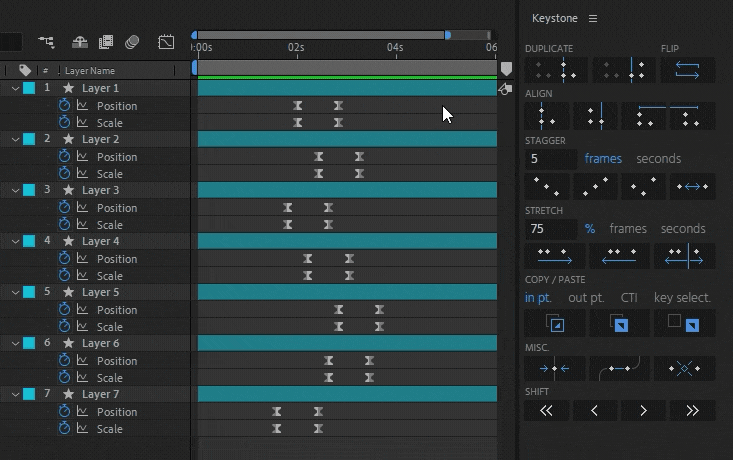
Task: Select seconds unit for Stagger
Action: coord(658,158)
